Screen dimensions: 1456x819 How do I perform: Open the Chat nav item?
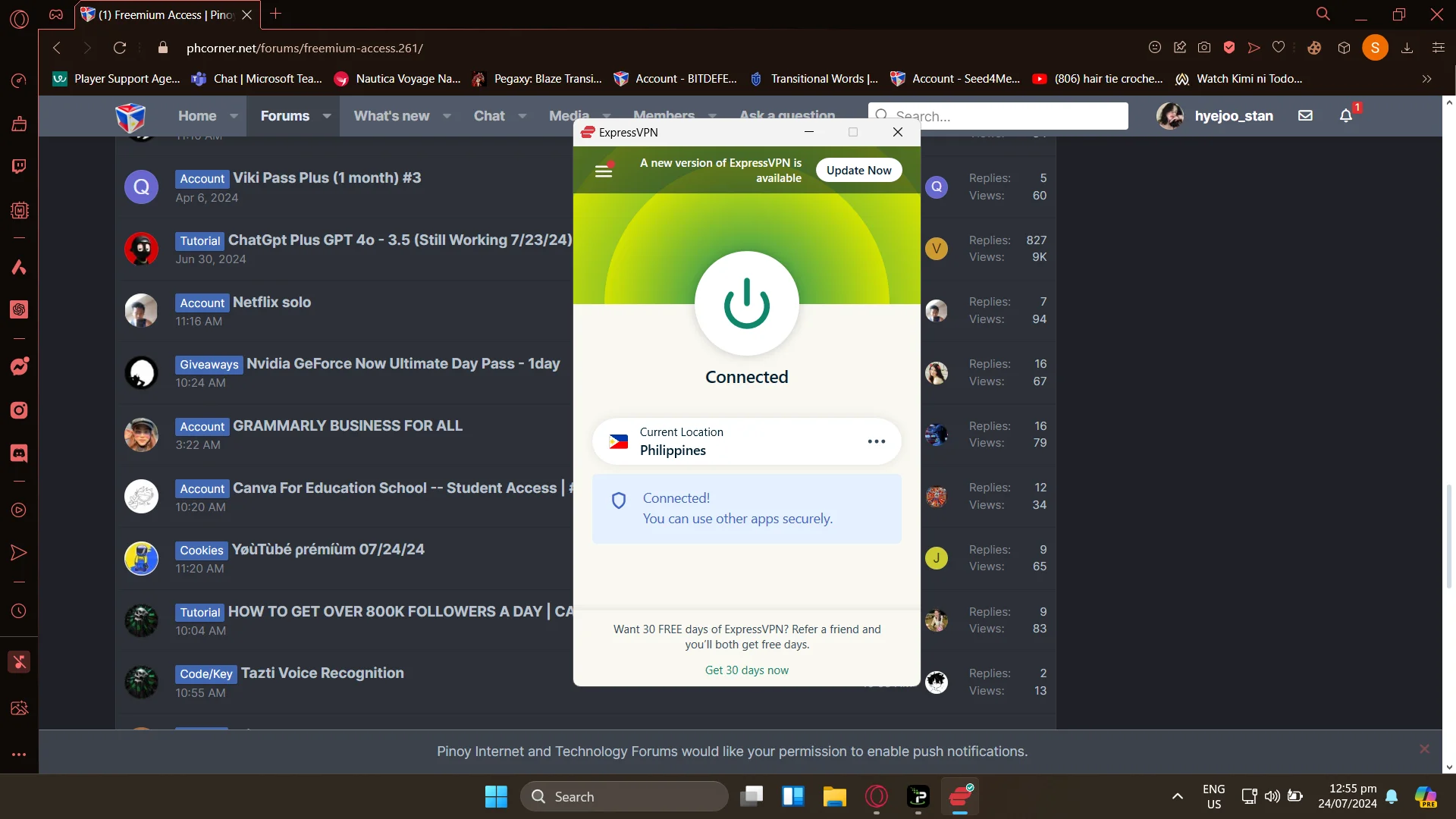[x=489, y=116]
